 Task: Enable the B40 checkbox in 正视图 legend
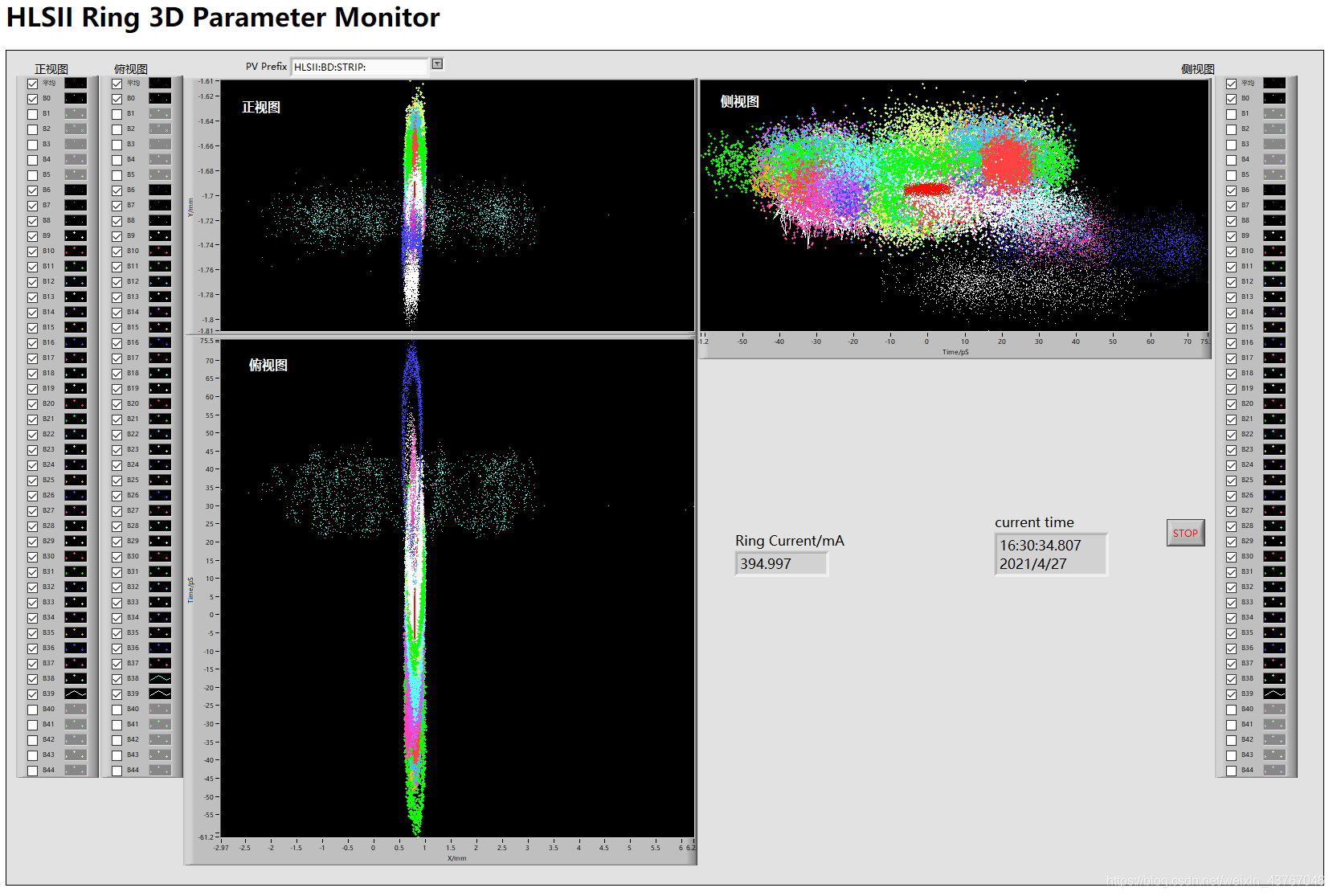pos(33,710)
